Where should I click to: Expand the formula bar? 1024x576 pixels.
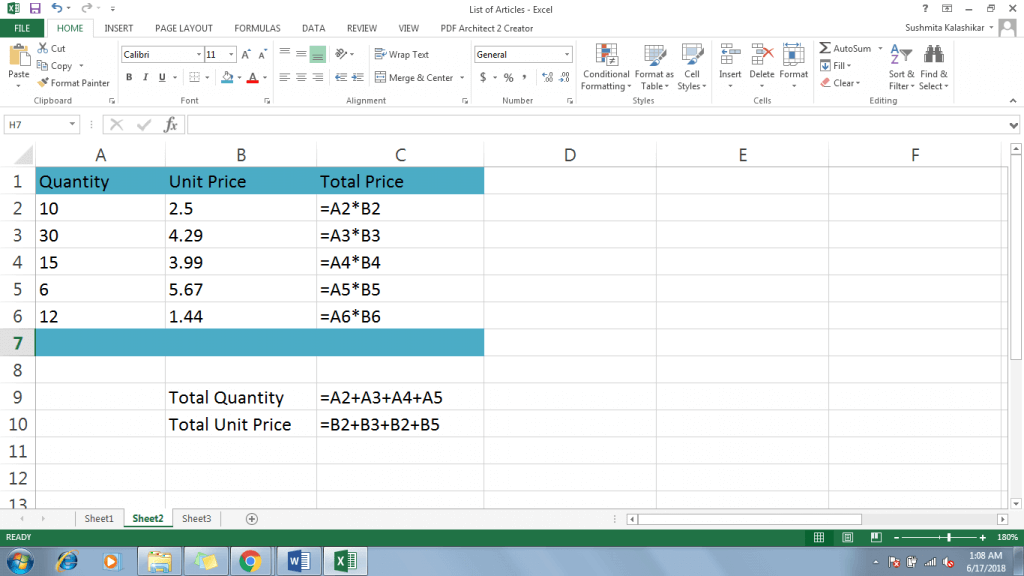click(1013, 125)
